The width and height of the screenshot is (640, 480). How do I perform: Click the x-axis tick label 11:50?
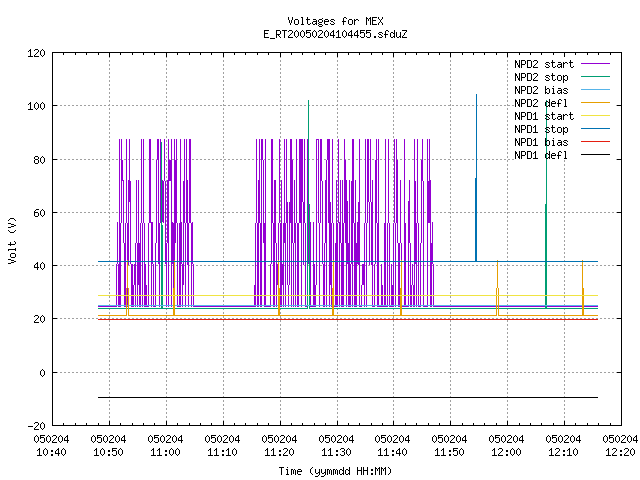coord(449,452)
